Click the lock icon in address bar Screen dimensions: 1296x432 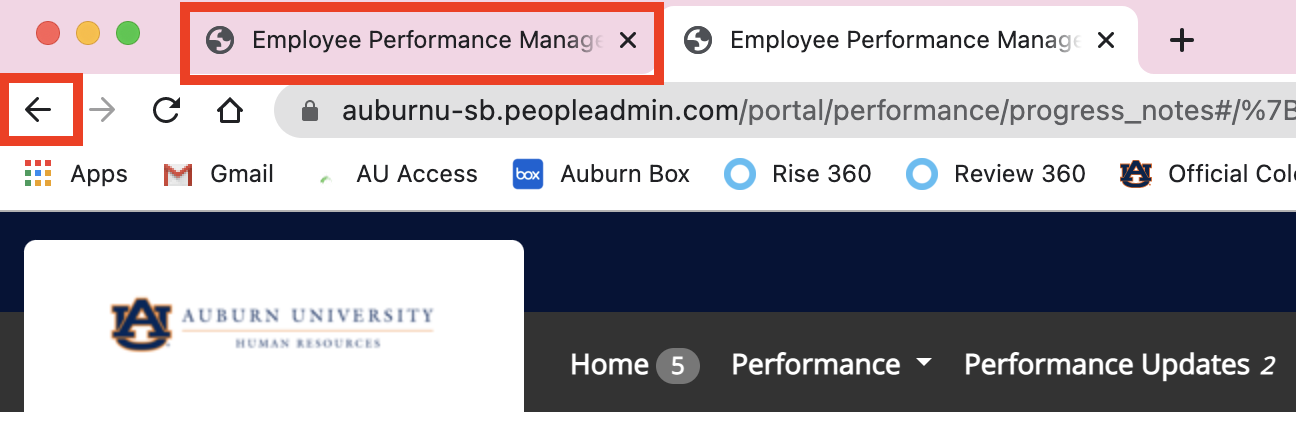310,110
